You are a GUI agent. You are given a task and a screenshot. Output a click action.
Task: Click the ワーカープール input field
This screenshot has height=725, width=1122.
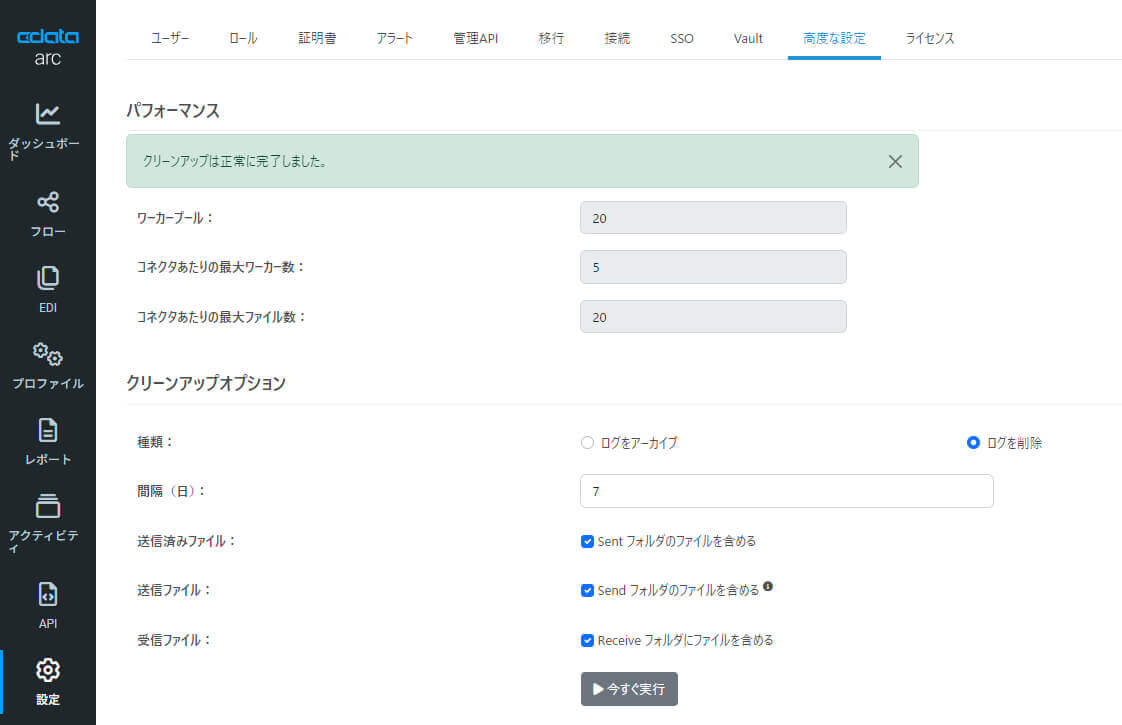tap(713, 218)
